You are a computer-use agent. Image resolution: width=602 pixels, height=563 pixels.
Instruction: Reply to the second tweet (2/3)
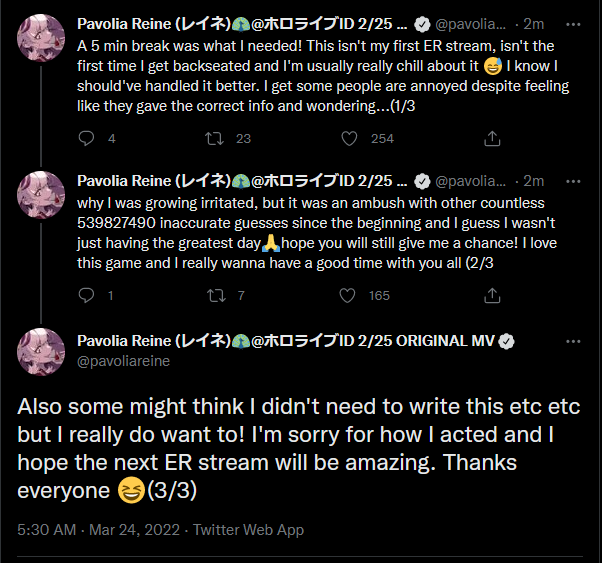coord(86,295)
